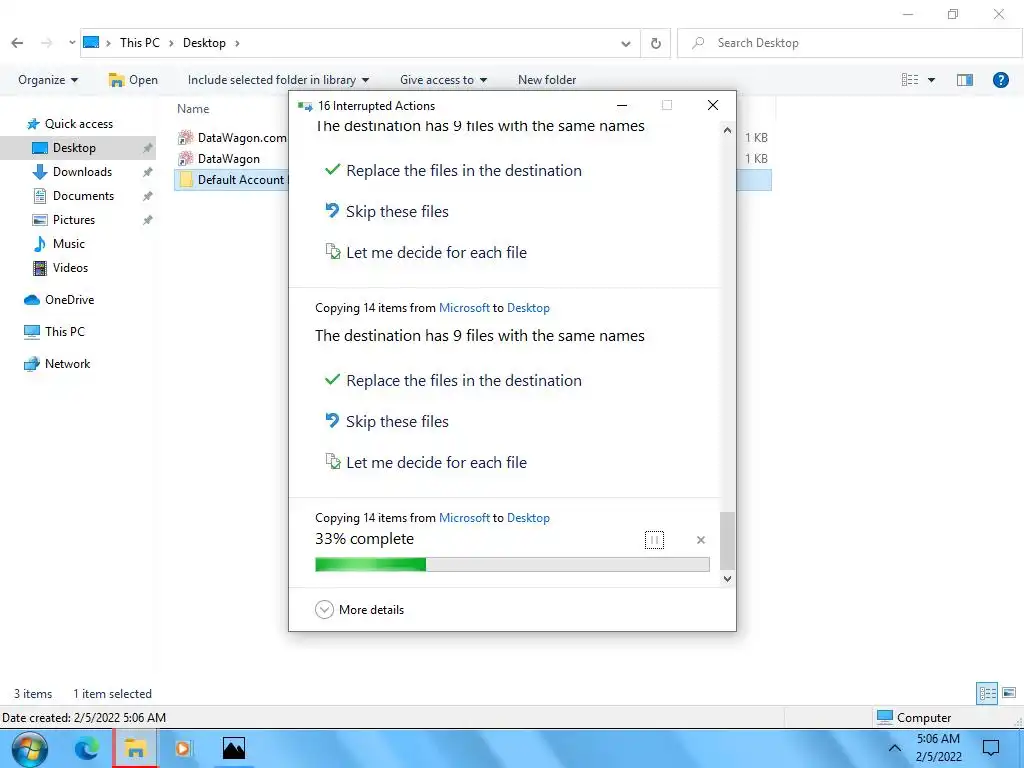
Task: Switch to large icons view in status bar
Action: point(1009,693)
